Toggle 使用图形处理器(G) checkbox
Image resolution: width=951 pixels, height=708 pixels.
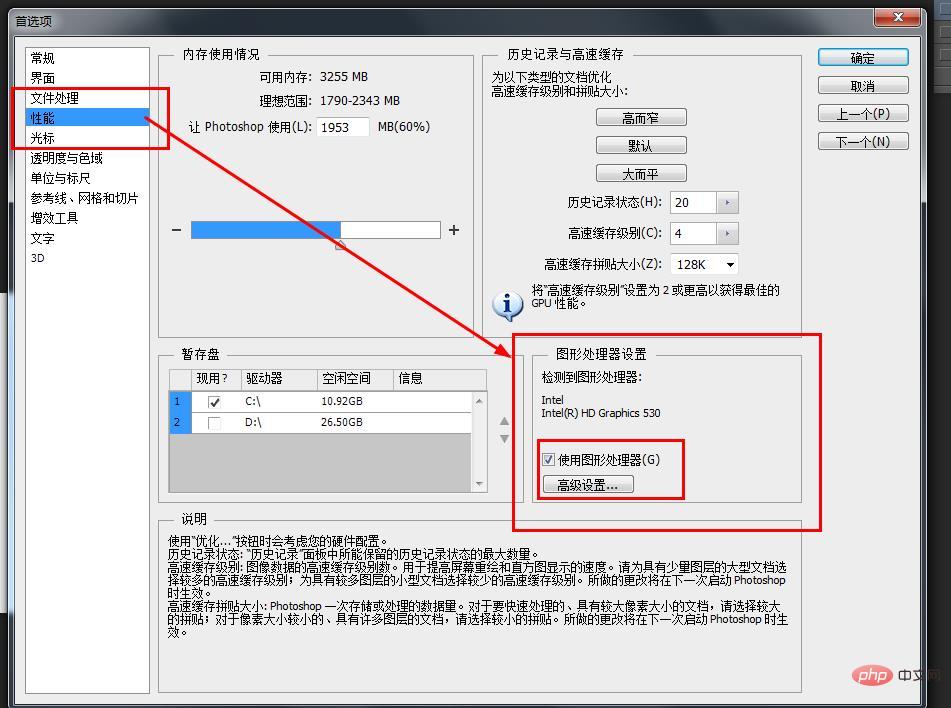(548, 459)
